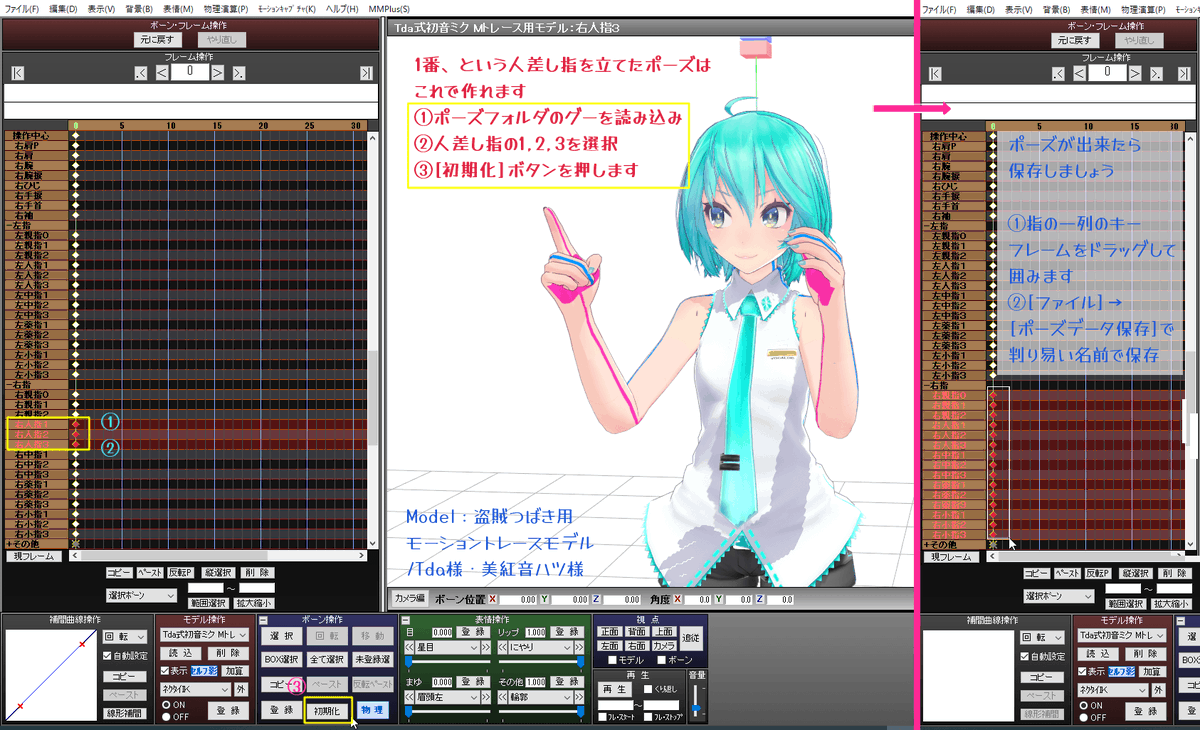Jump to last frame (>|) in left window

pyautogui.click(x=367, y=73)
